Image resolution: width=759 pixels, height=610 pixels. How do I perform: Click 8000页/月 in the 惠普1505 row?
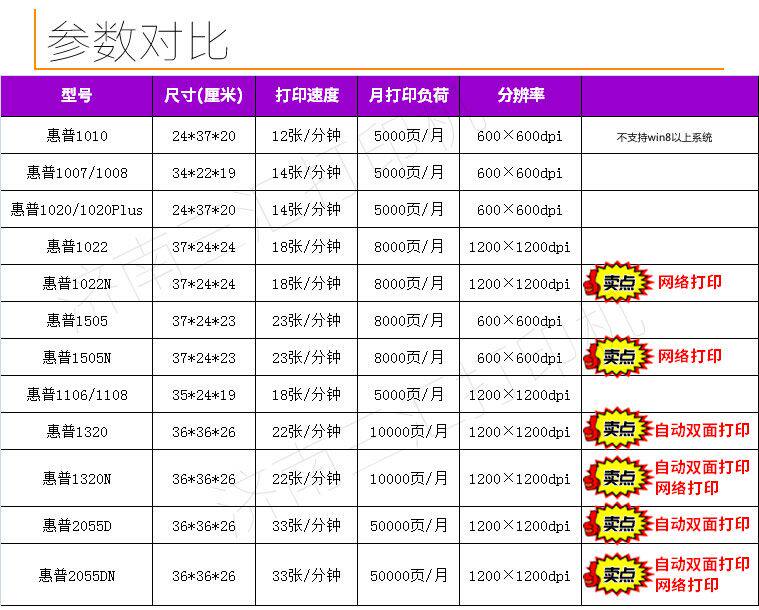coord(409,320)
